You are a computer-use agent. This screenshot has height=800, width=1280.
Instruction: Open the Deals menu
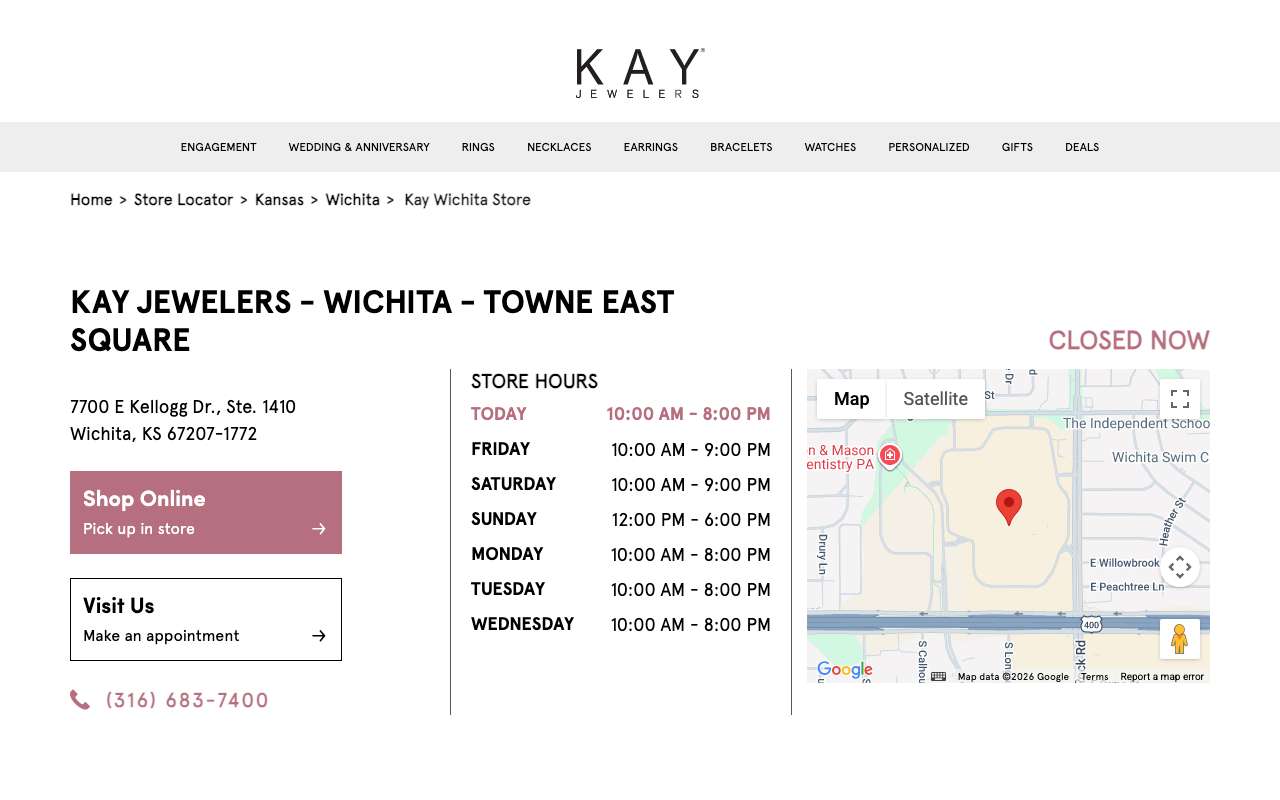tap(1082, 147)
